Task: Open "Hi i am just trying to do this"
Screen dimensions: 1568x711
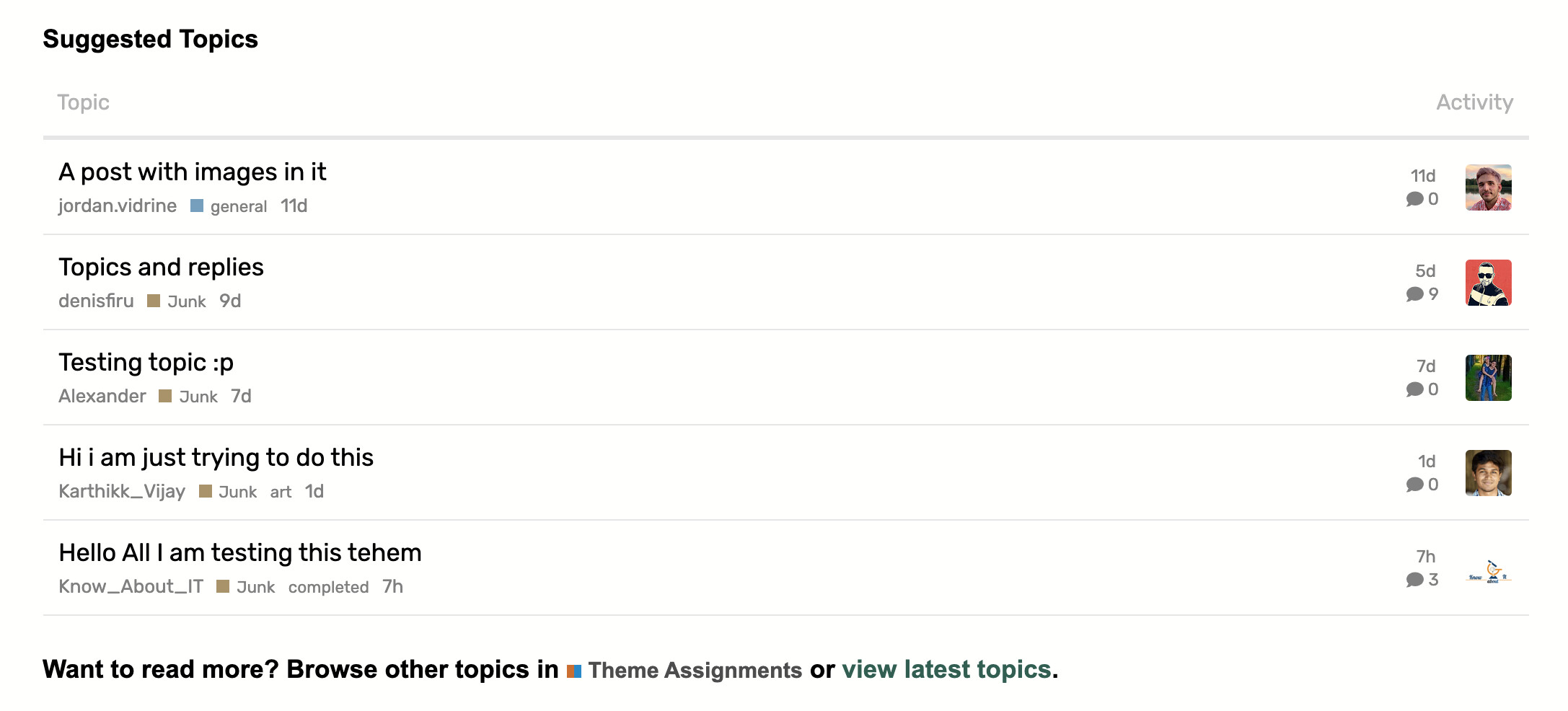Action: pos(216,458)
